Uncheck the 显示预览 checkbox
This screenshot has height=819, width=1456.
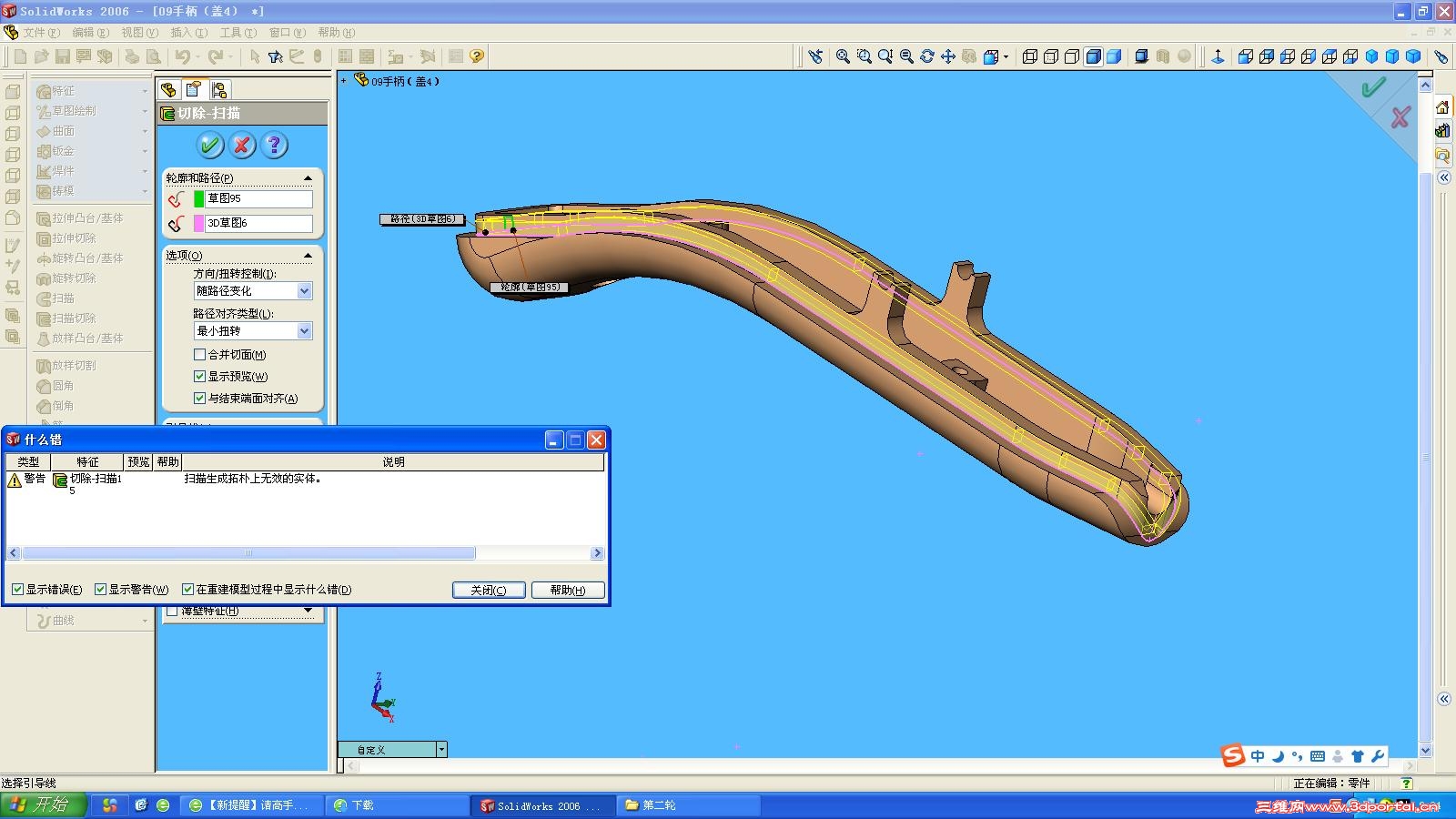click(x=199, y=377)
